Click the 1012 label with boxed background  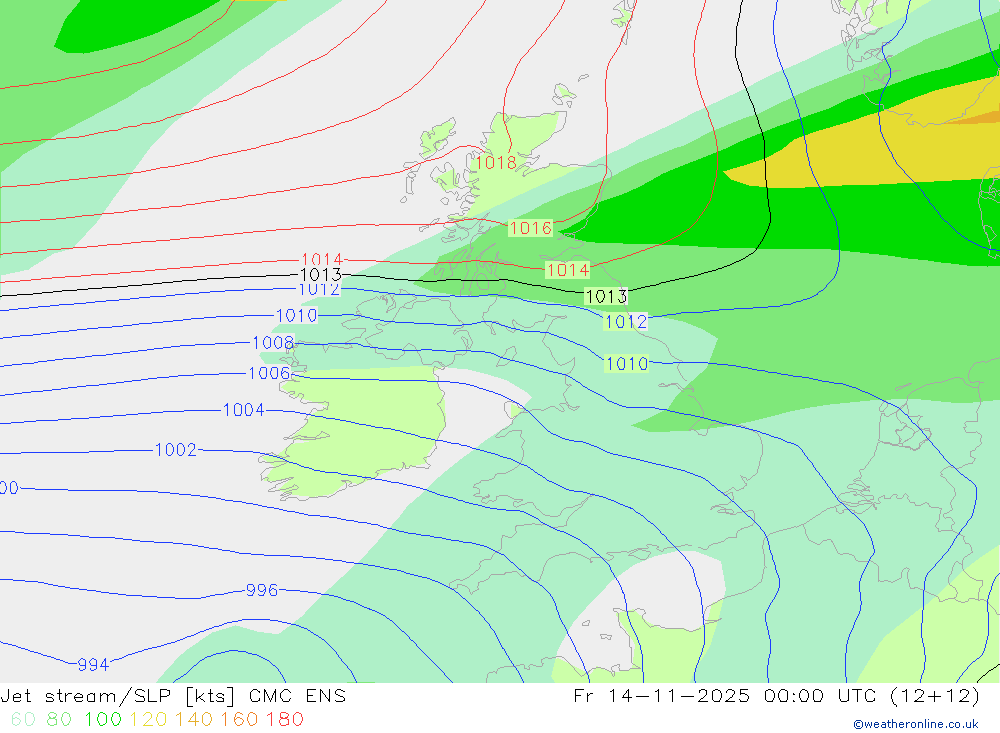click(626, 322)
